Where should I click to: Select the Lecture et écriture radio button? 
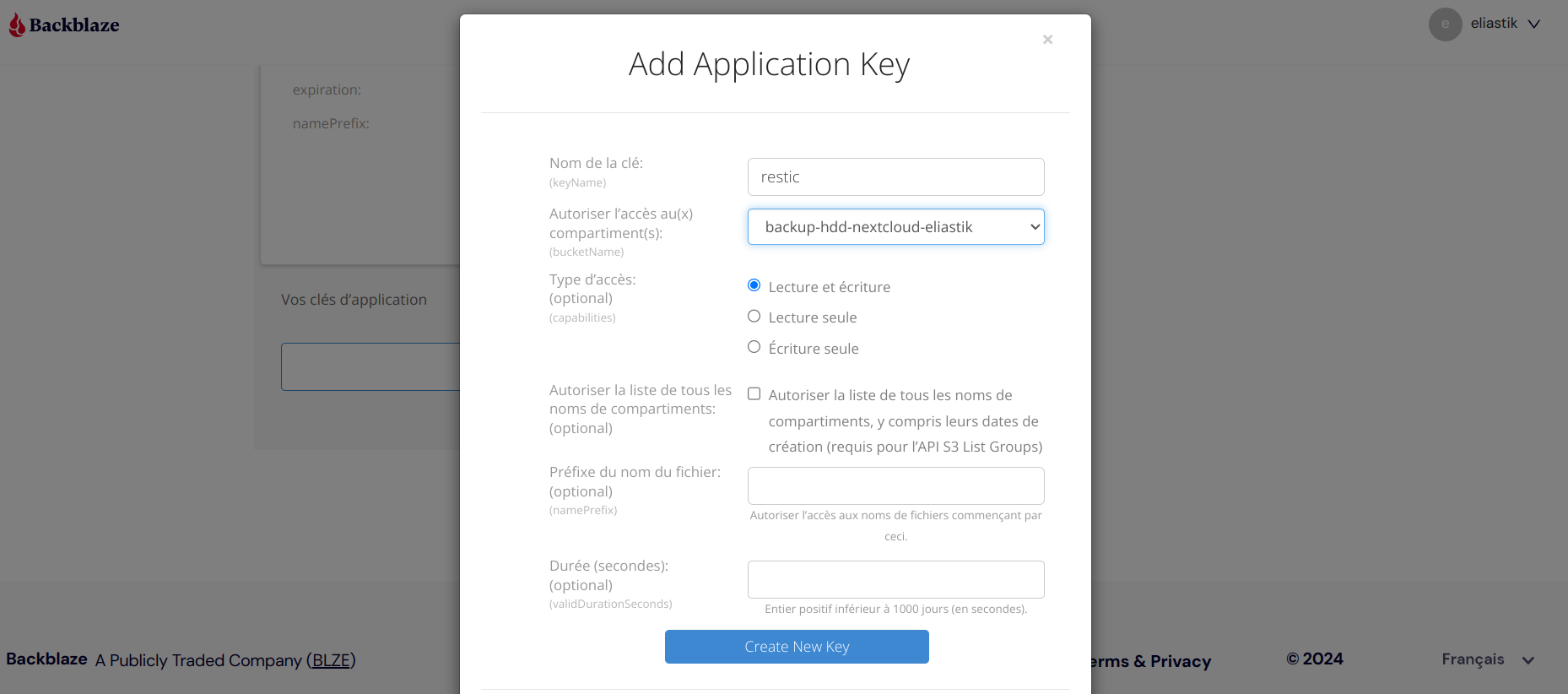[x=754, y=285]
